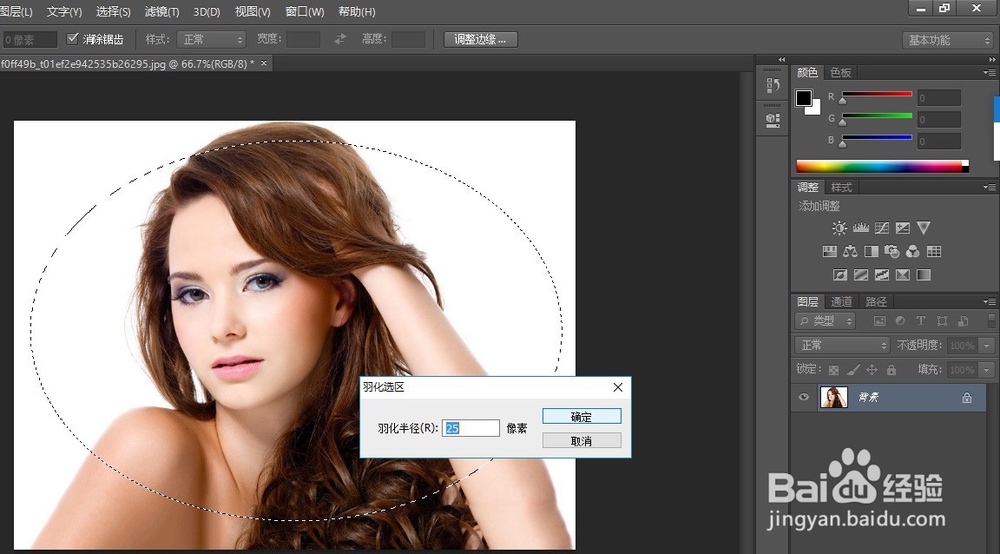Open the 正常 blend mode dropdown
The height and width of the screenshot is (554, 1000).
pyautogui.click(x=842, y=346)
